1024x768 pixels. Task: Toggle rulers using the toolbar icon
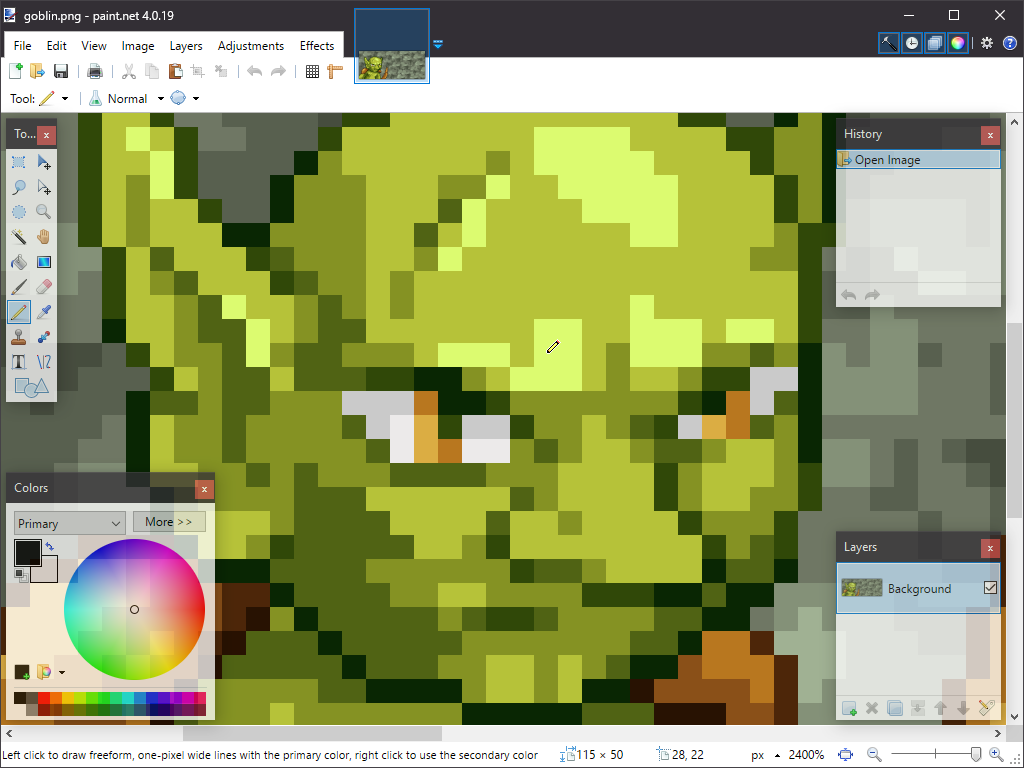point(335,71)
